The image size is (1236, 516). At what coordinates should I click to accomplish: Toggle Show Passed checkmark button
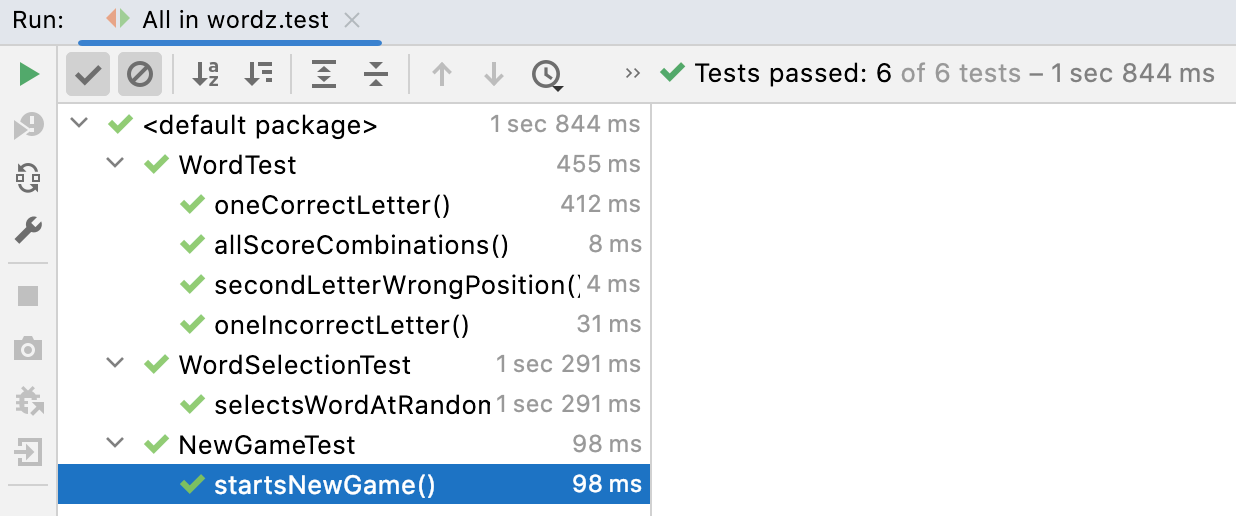tap(88, 74)
